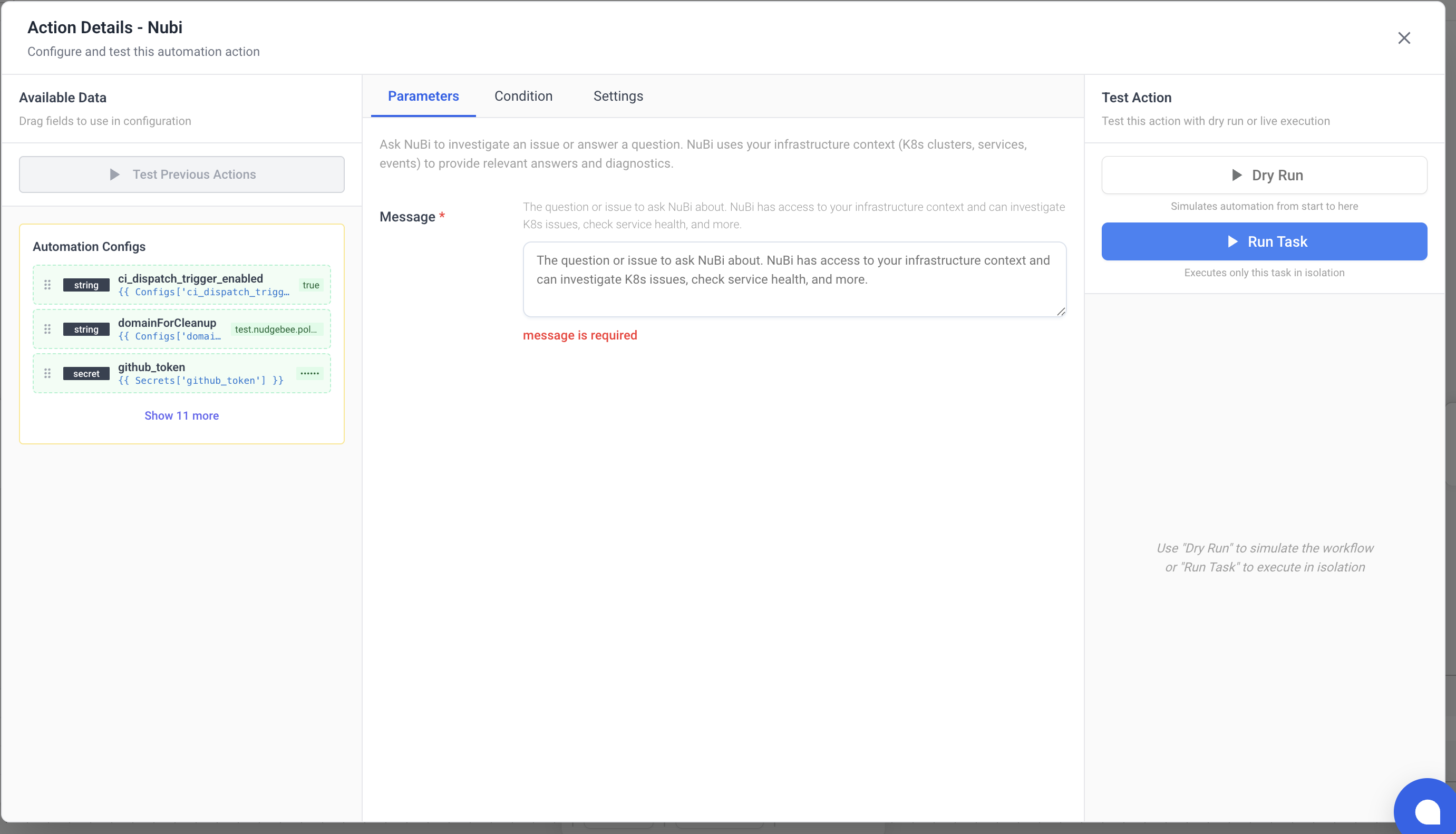Viewport: 1456px width, 834px height.
Task: Click 'Drag fields to use in configuration' text
Action: coord(105,121)
